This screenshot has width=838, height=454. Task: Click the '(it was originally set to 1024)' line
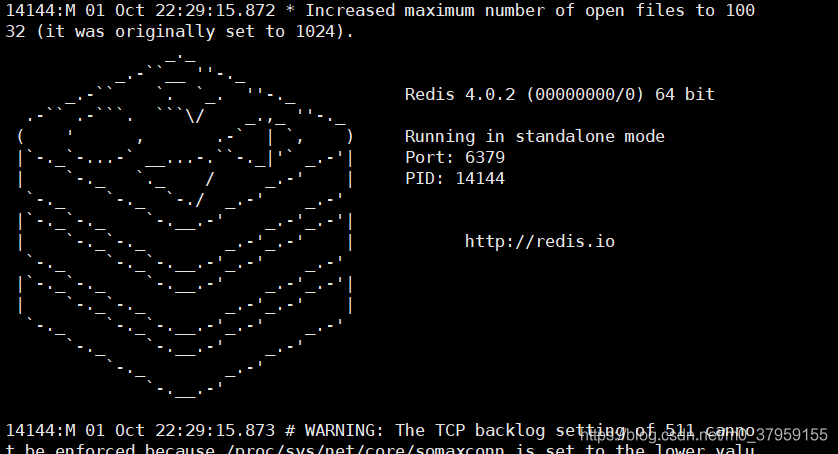180,32
